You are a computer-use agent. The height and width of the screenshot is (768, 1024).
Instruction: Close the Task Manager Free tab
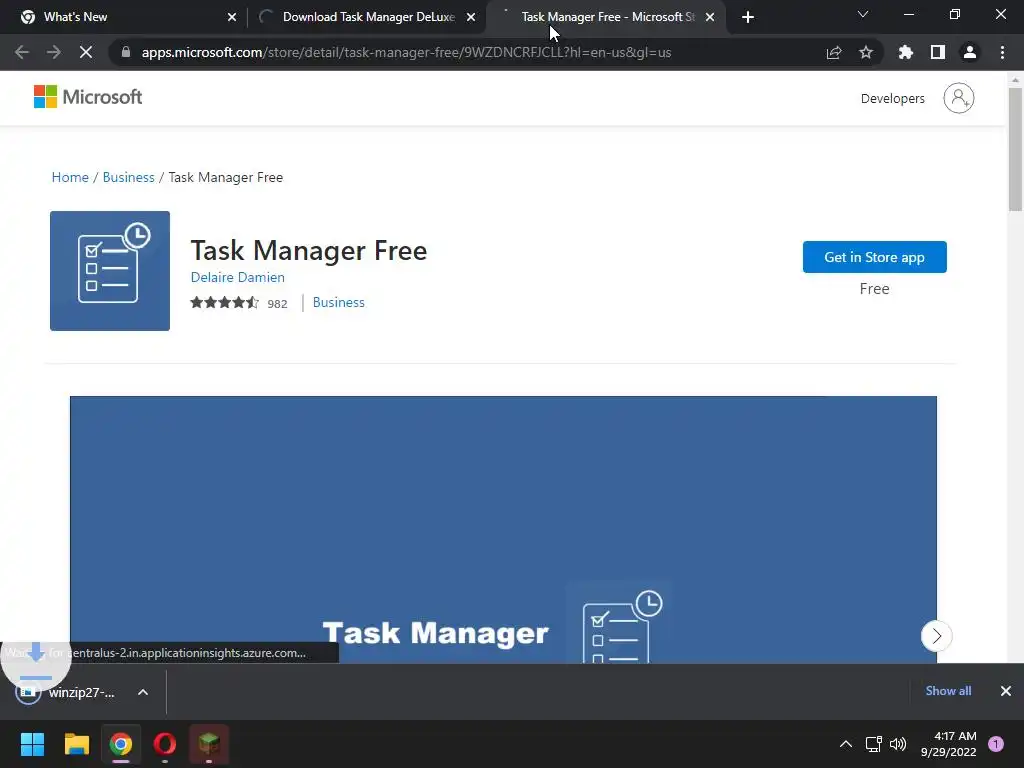710,17
